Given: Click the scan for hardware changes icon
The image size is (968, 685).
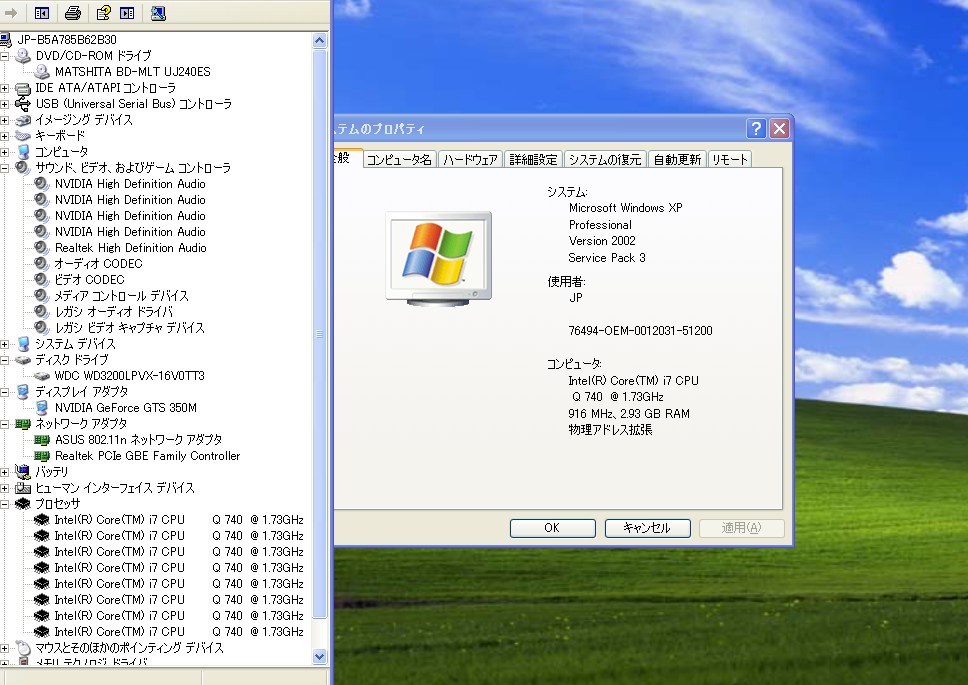Looking at the screenshot, I should click(158, 13).
